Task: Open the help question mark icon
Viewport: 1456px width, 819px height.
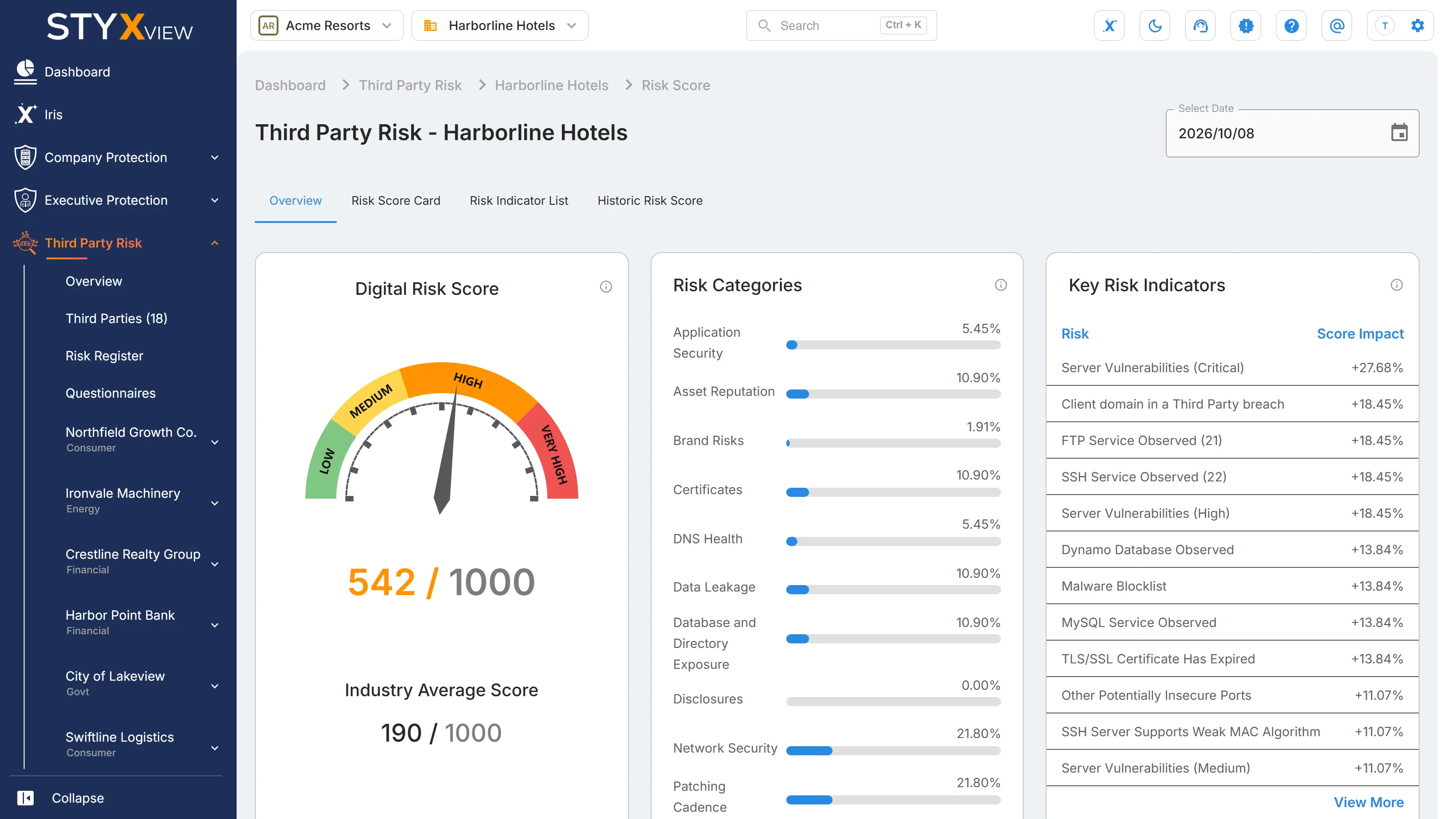Action: coord(1291,25)
